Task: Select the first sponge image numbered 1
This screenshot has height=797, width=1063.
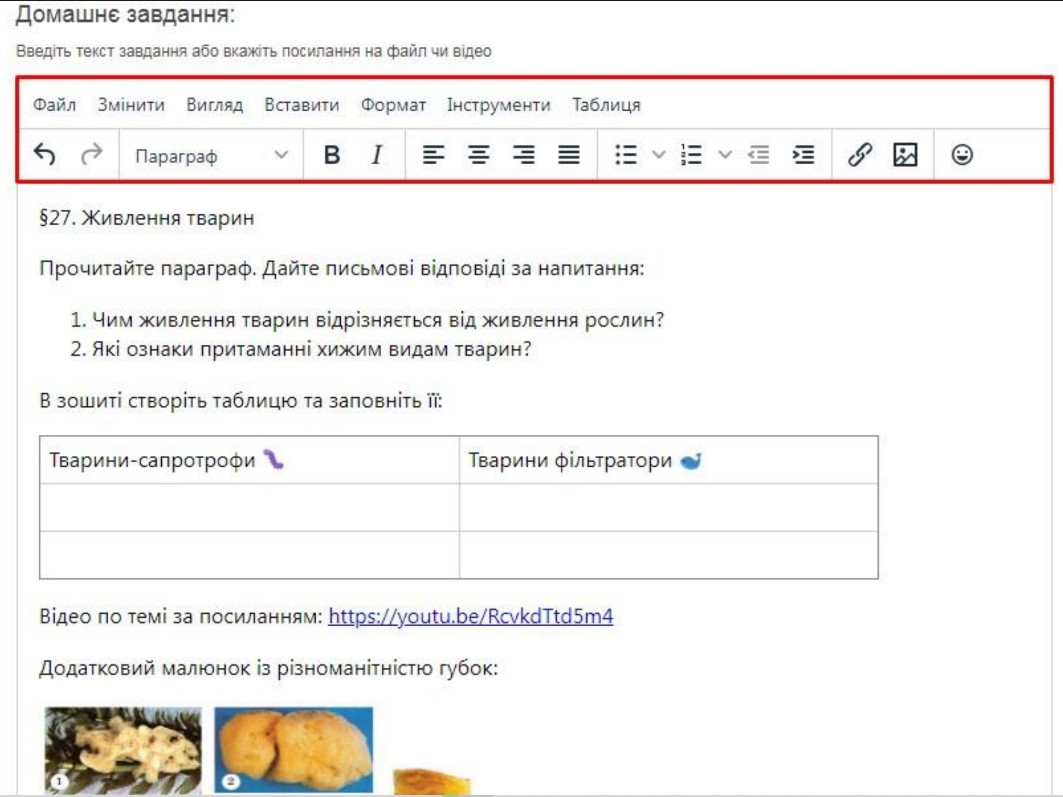Action: [x=123, y=750]
